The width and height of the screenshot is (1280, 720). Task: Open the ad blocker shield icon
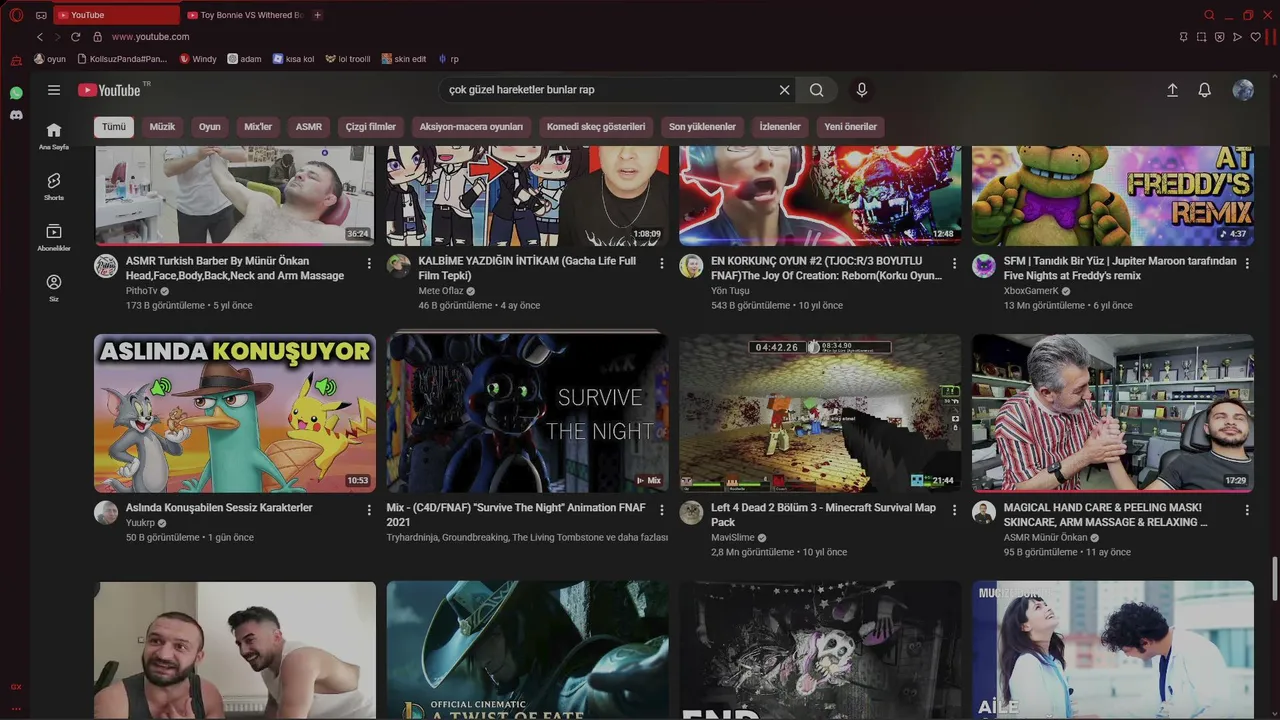[1219, 37]
